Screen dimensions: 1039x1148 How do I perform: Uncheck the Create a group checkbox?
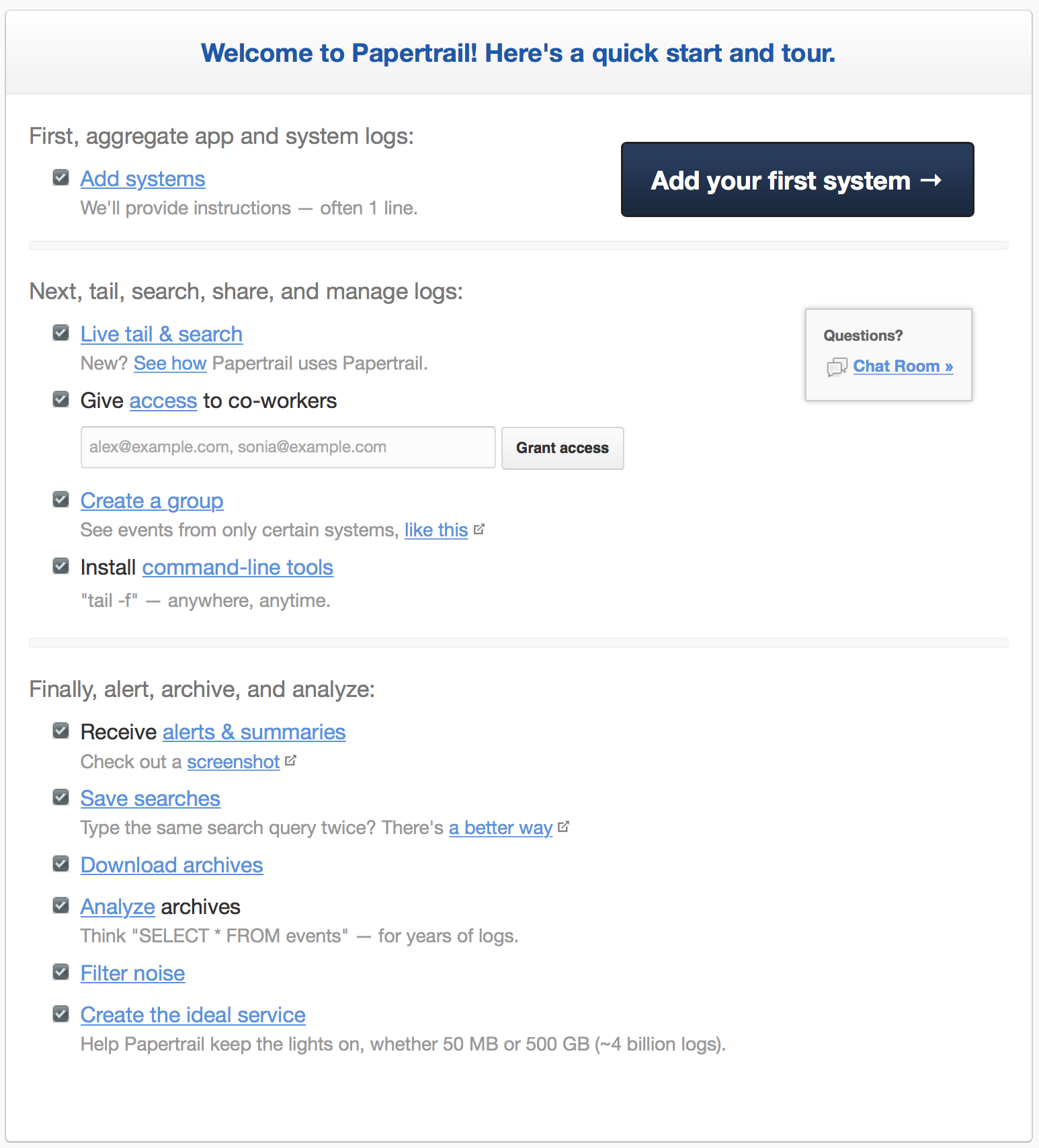click(x=61, y=499)
